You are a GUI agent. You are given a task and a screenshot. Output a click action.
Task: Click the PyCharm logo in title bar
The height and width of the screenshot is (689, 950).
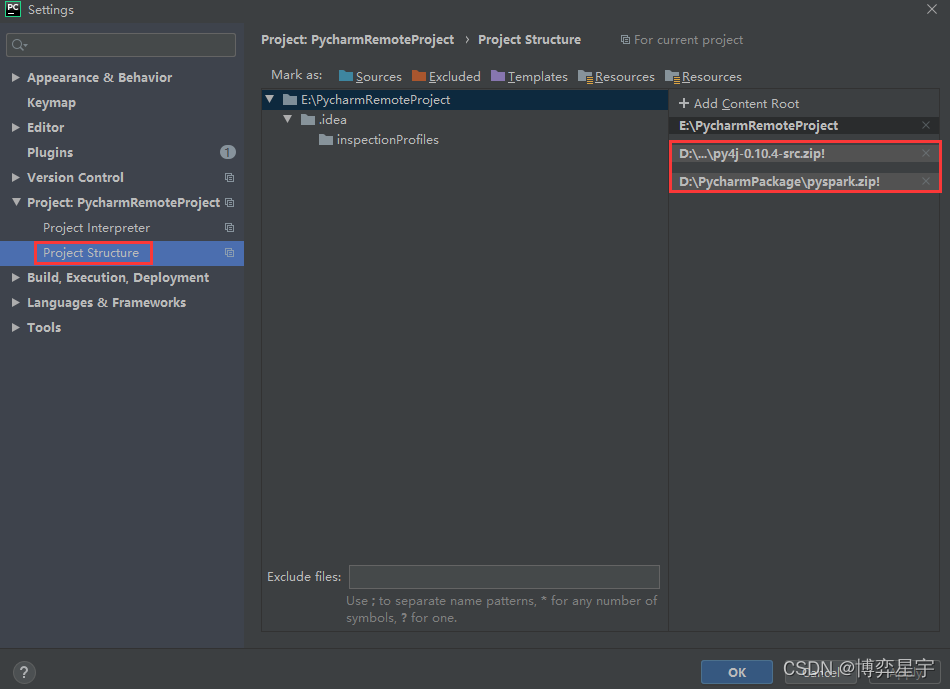click(13, 9)
